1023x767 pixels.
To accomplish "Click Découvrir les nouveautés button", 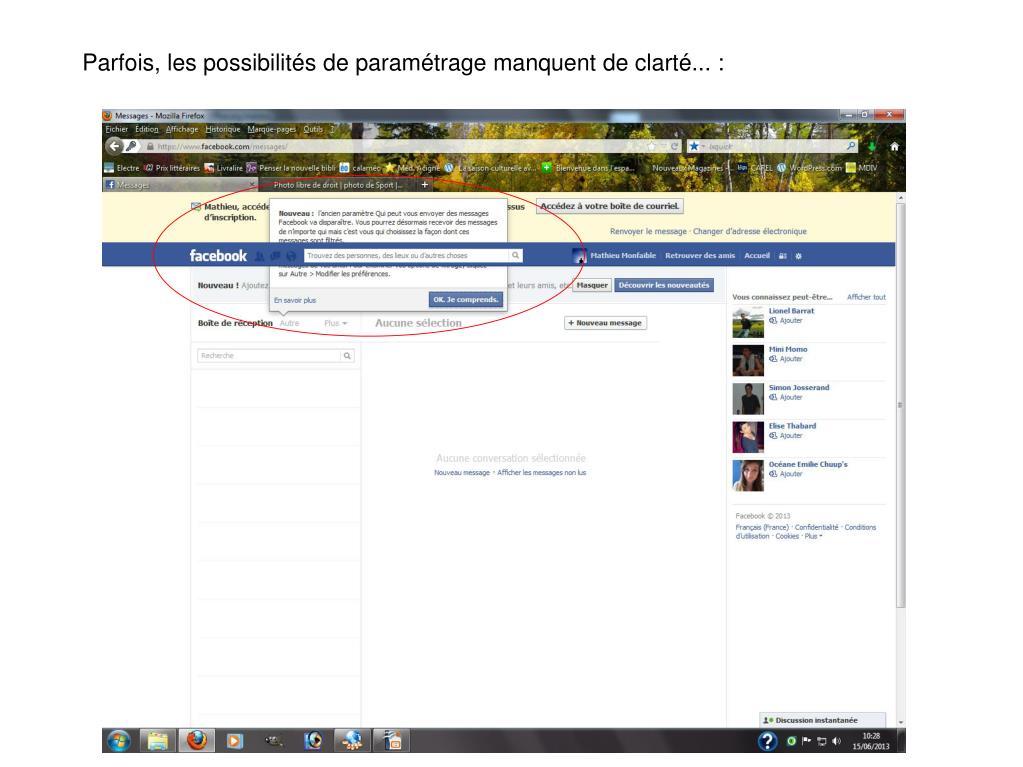I will tap(664, 285).
